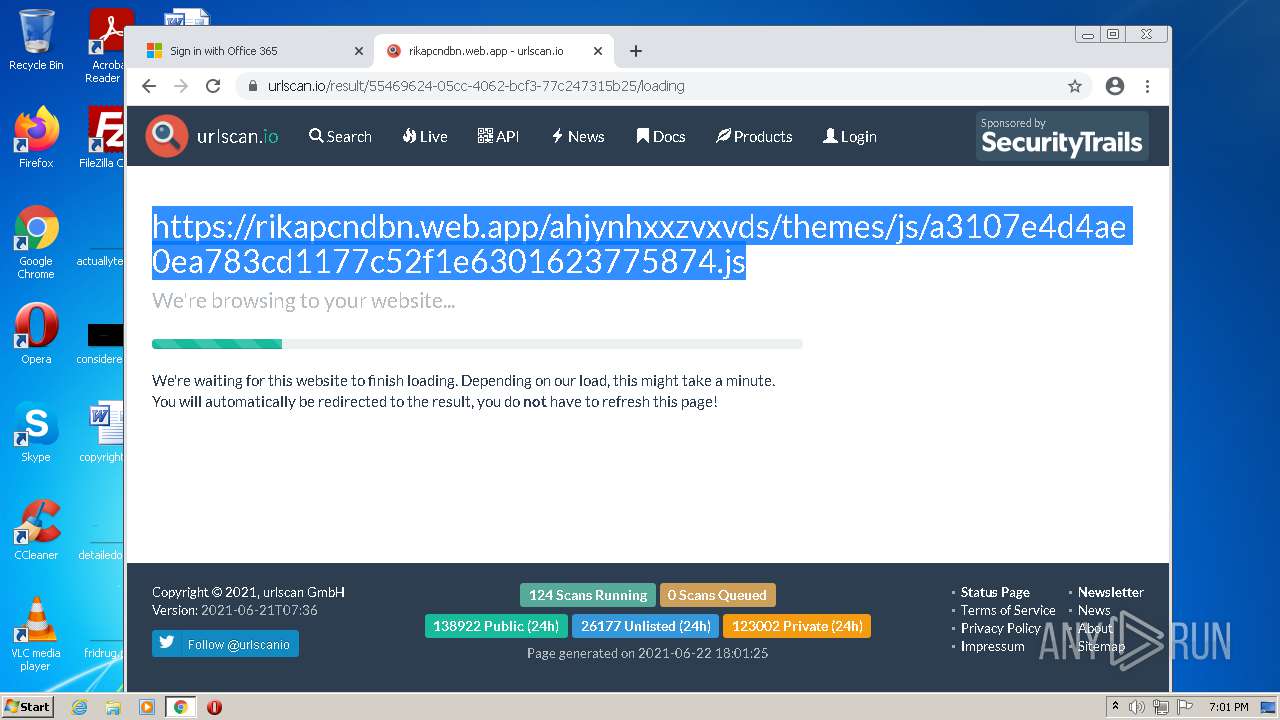
Task: Open the copyright Word document on the desktop
Action: 103,432
